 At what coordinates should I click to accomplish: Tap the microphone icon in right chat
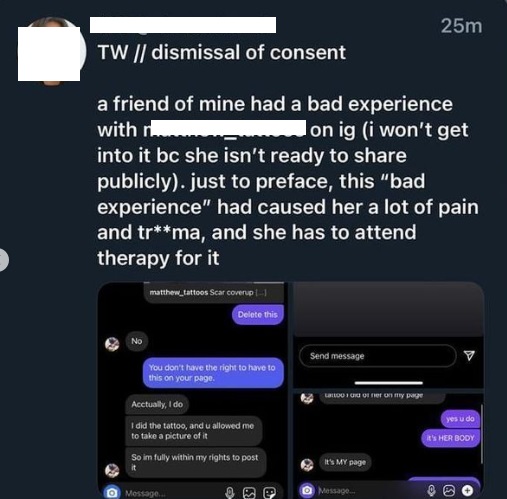(x=431, y=490)
